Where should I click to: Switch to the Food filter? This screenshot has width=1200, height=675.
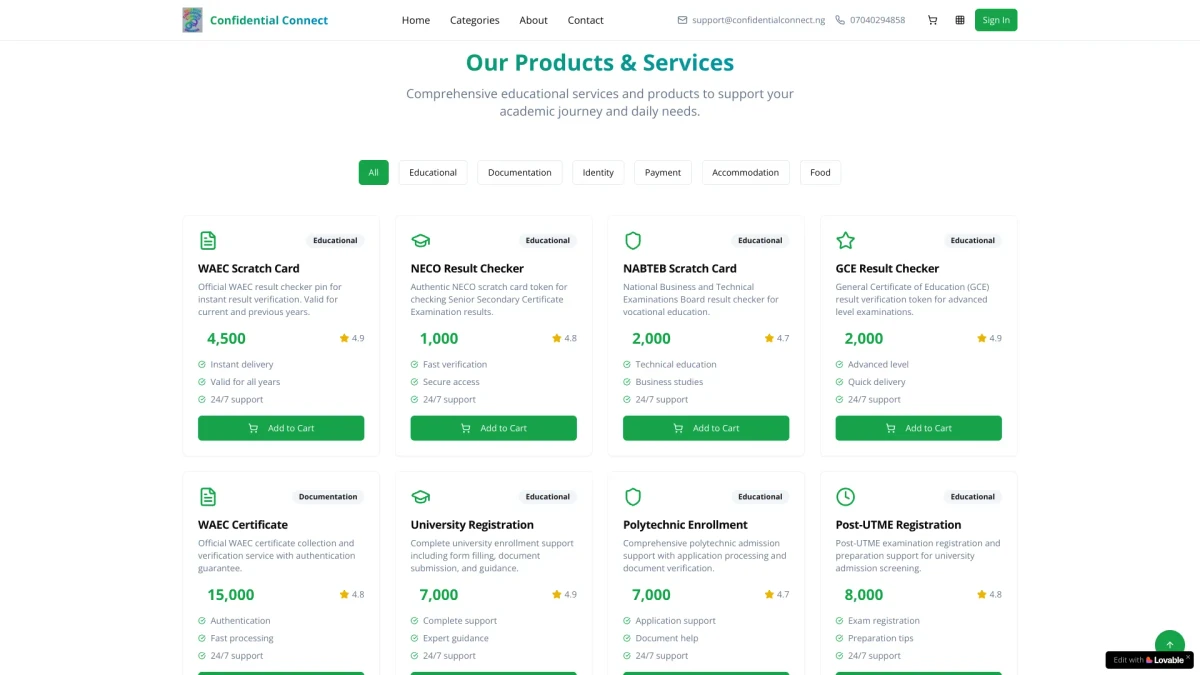(820, 173)
